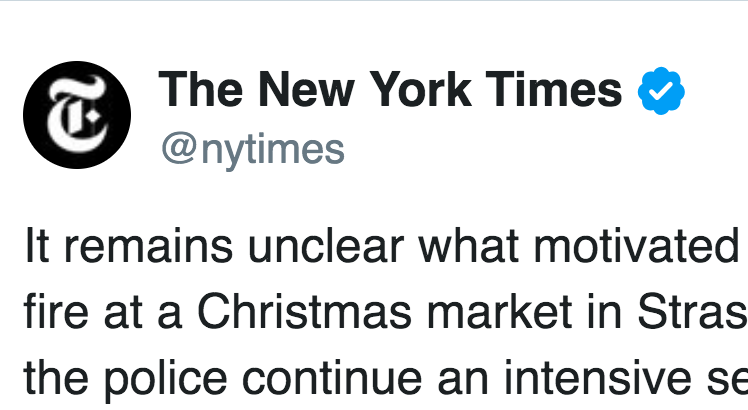Select the word "remains" in the tweet
The height and width of the screenshot is (410, 748).
tap(148, 246)
